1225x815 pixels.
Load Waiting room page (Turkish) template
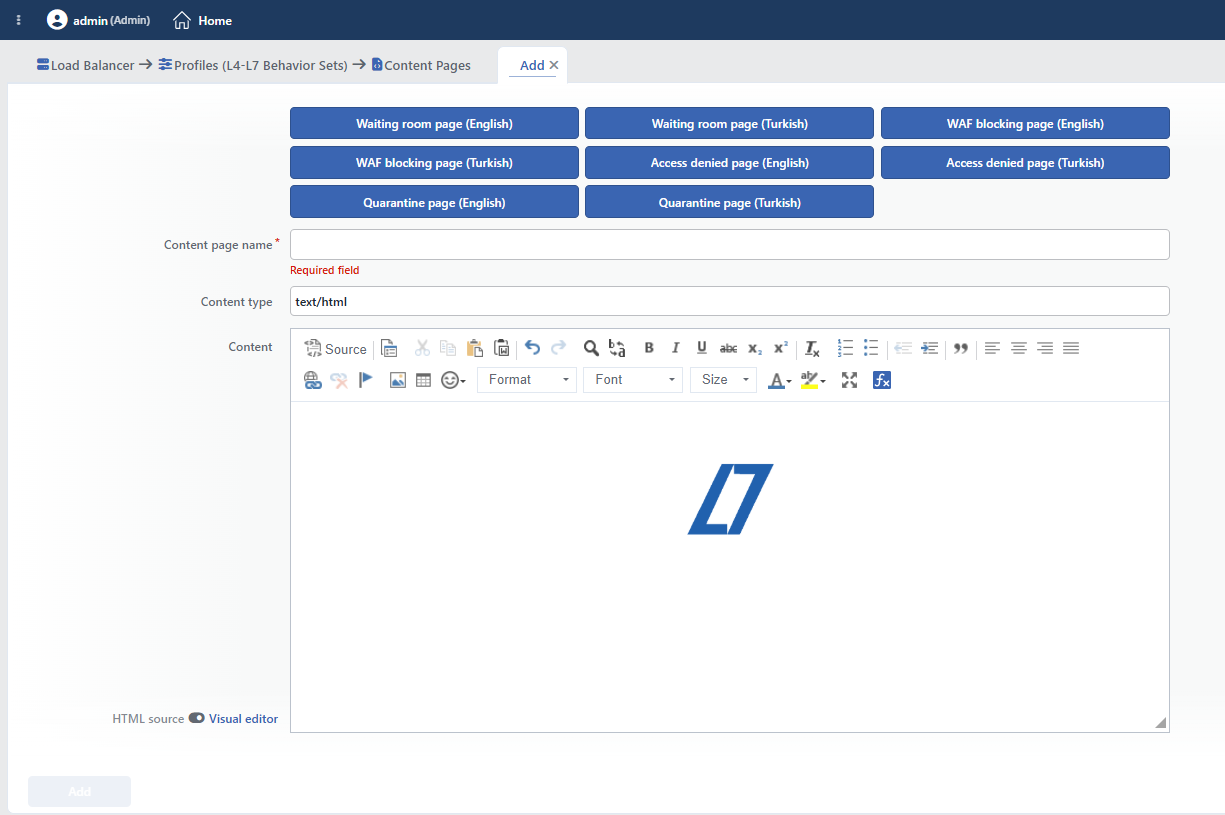click(730, 123)
